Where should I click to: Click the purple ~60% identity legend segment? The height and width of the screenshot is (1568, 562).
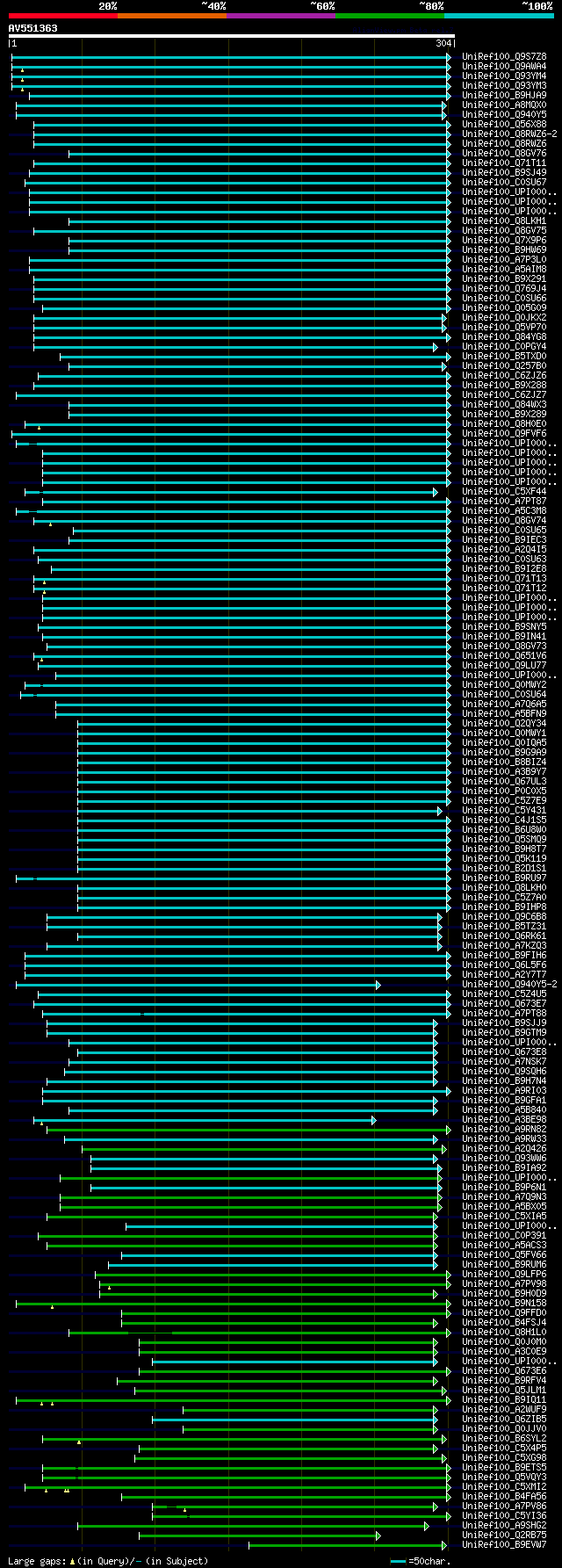pyautogui.click(x=280, y=15)
